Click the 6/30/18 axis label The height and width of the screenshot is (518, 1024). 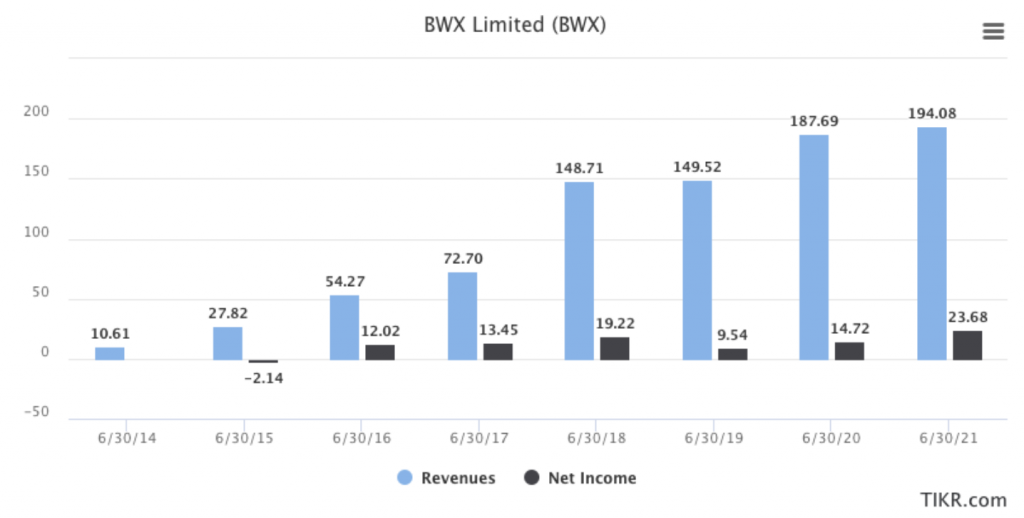596,438
